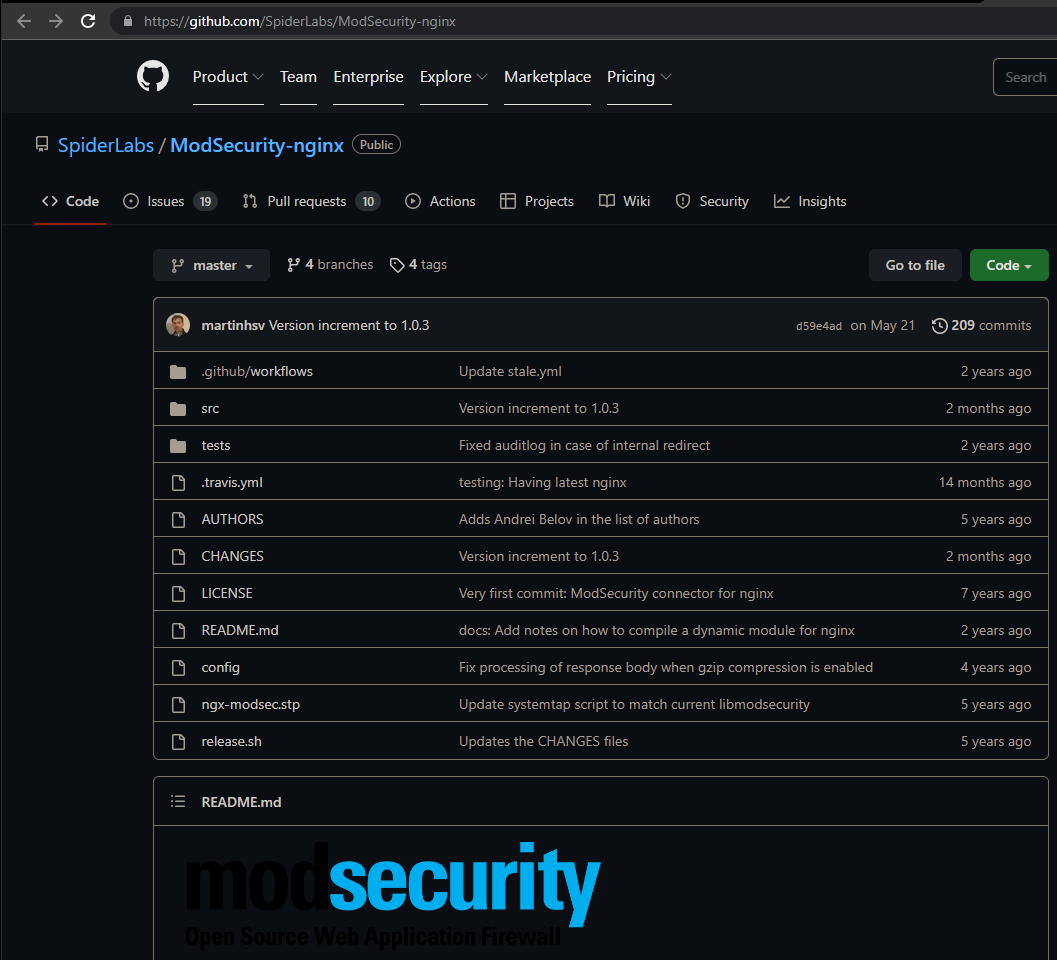Open commit hash d59e4ad

tap(818, 326)
